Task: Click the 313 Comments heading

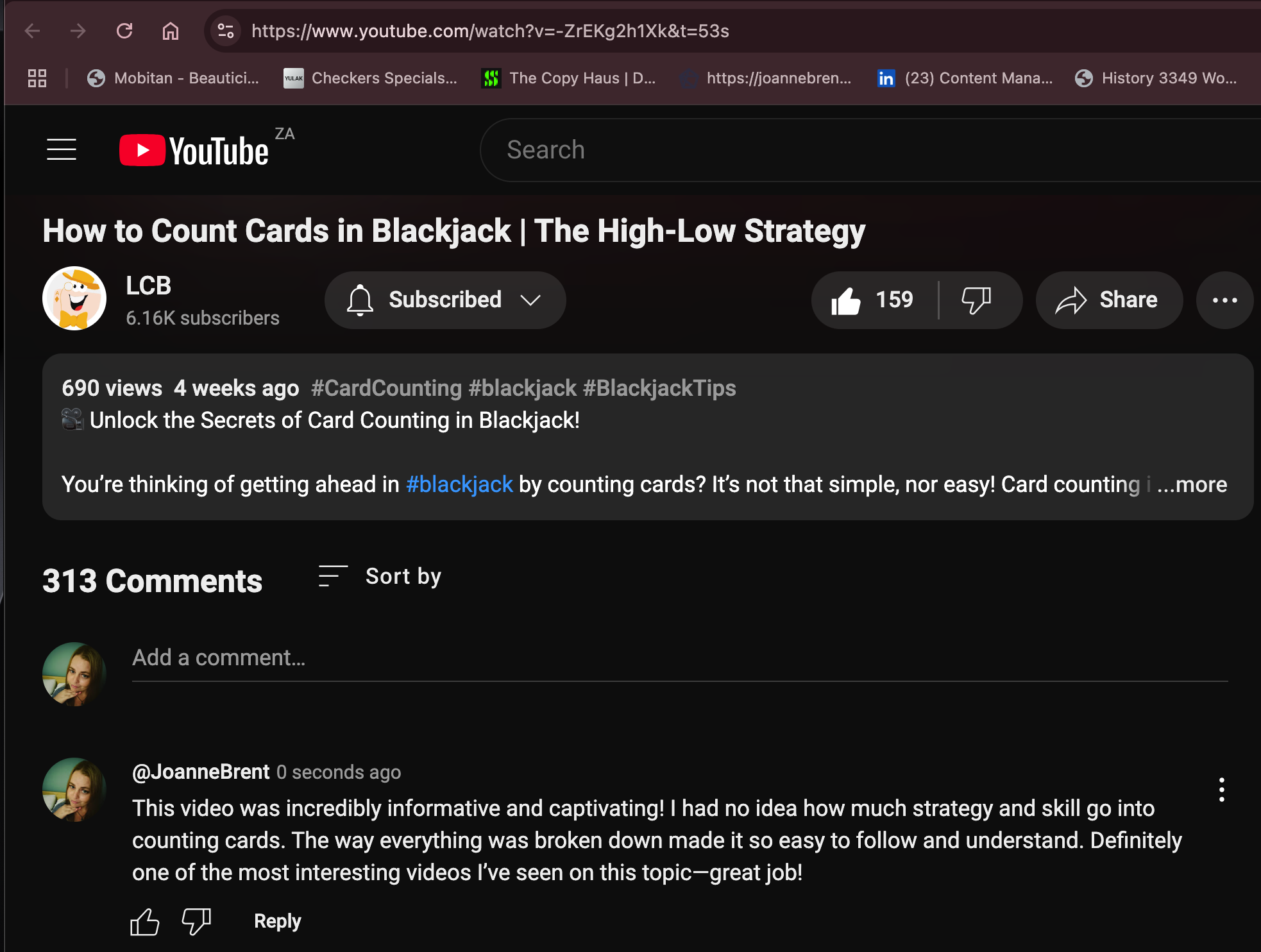Action: click(153, 581)
